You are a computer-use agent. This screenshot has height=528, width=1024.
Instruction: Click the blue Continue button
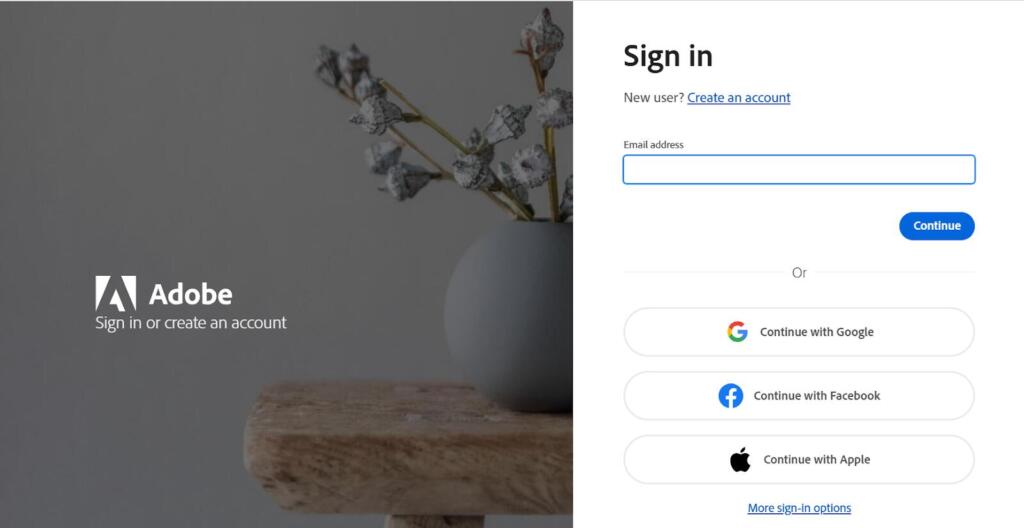coord(936,226)
